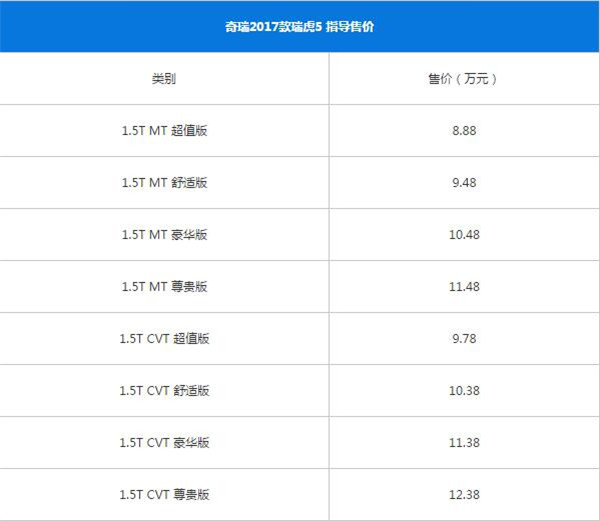Select the 类别 column header
Image resolution: width=600 pixels, height=521 pixels.
click(x=164, y=79)
